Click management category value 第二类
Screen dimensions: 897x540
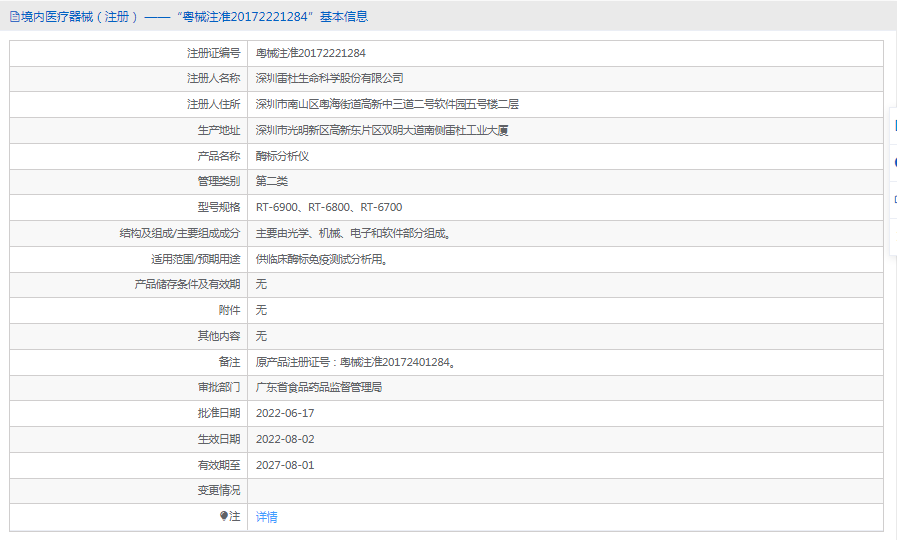(x=272, y=181)
